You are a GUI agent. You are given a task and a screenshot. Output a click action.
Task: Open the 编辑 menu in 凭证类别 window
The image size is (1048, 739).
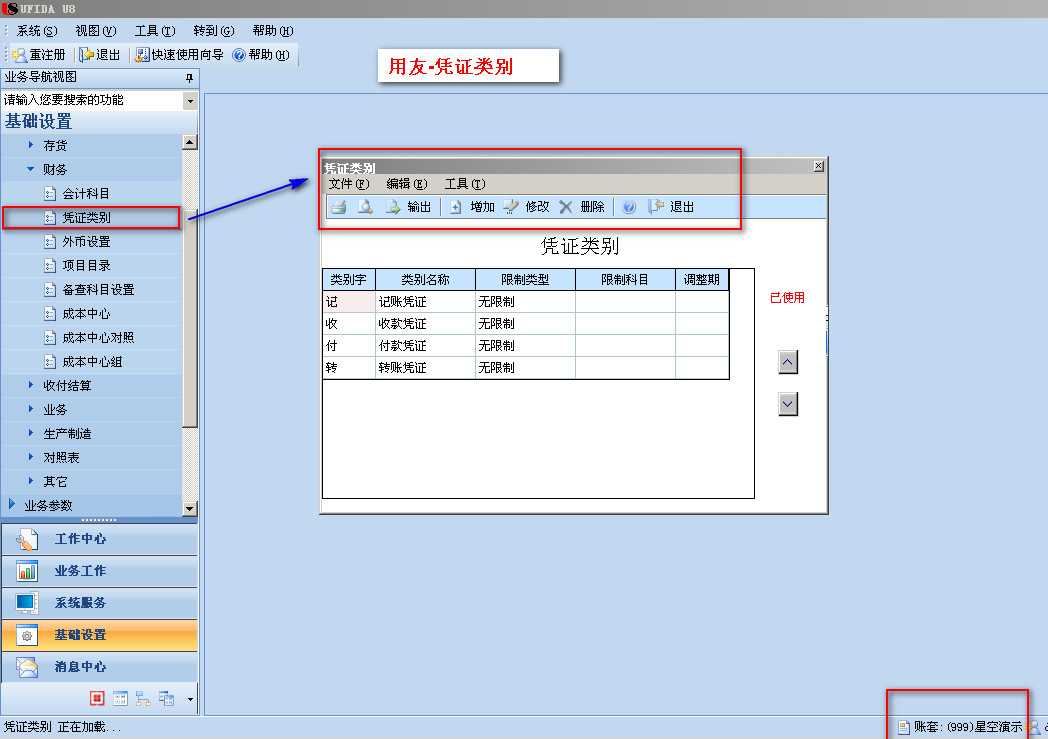[406, 184]
